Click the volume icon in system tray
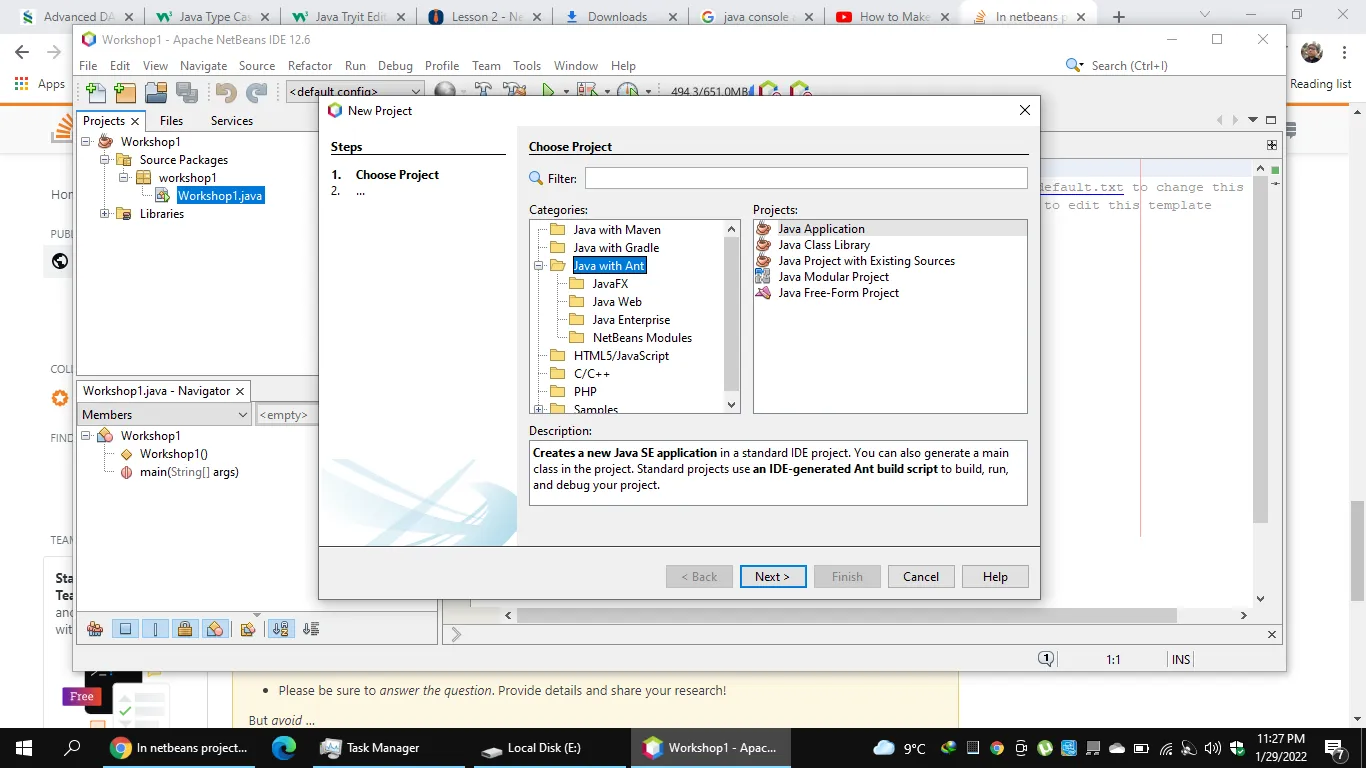1366x768 pixels. point(1212,748)
